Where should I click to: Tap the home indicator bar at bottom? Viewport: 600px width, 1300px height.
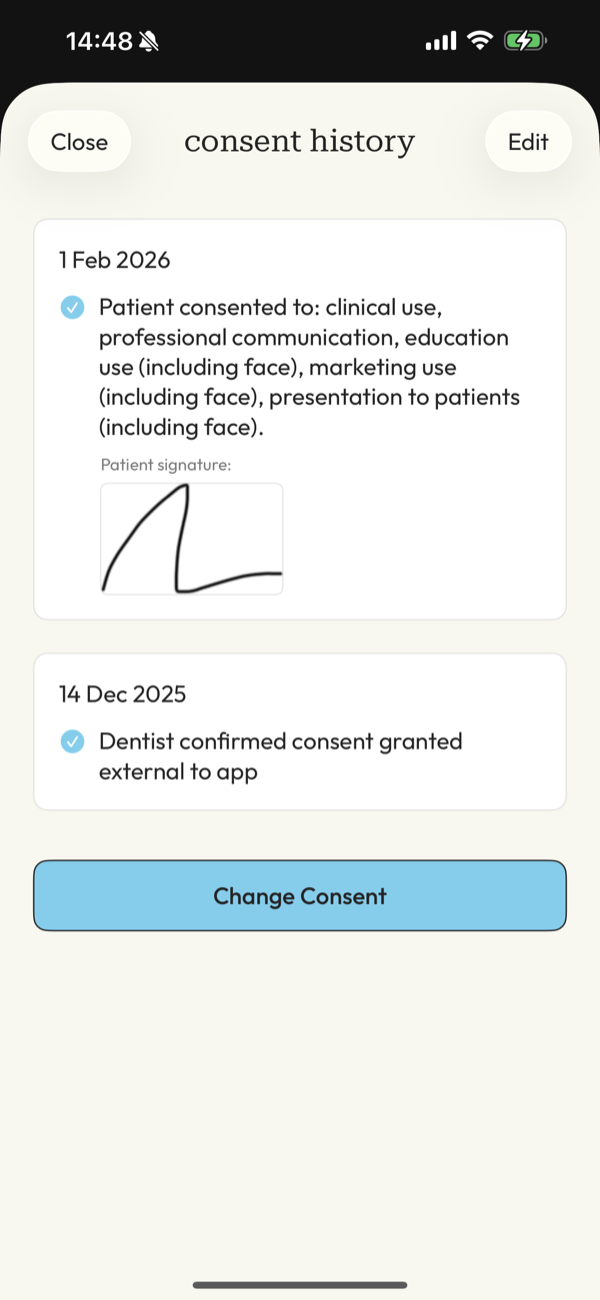point(299,1283)
